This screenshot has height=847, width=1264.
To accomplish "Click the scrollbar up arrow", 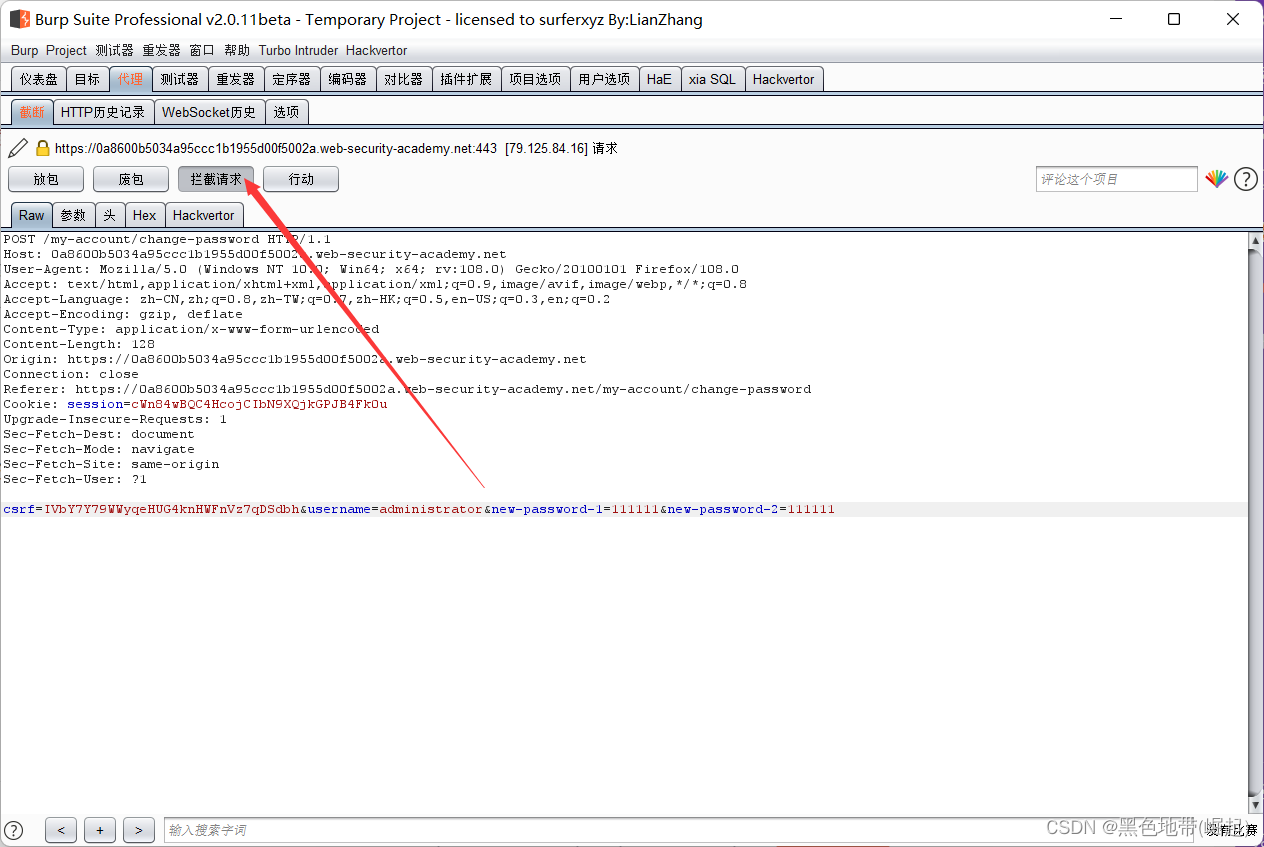I will coord(1256,241).
